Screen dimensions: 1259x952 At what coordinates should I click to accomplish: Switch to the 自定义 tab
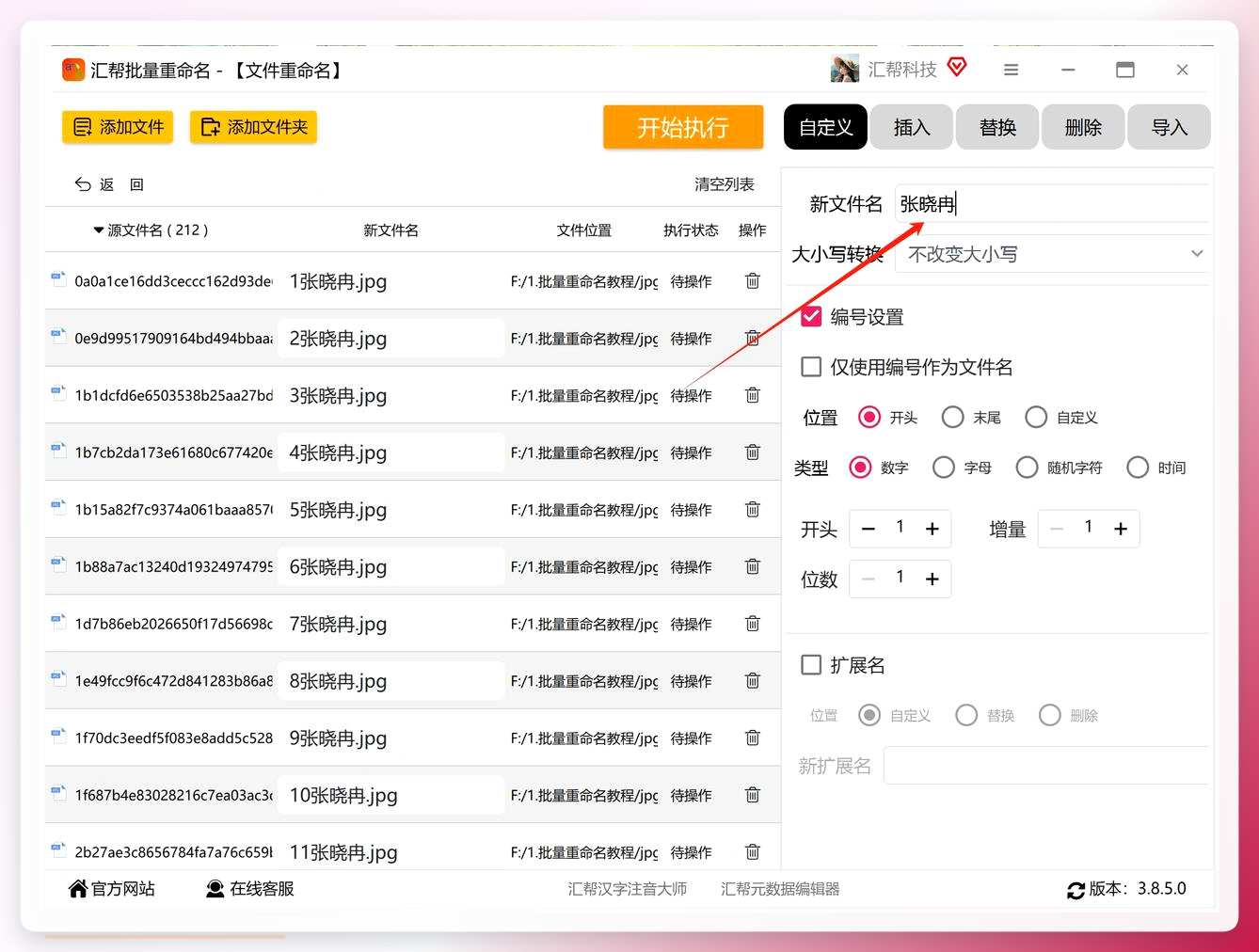(x=826, y=127)
